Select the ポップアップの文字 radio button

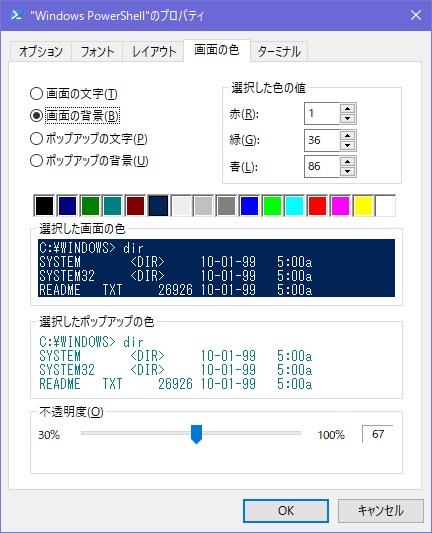click(36, 138)
